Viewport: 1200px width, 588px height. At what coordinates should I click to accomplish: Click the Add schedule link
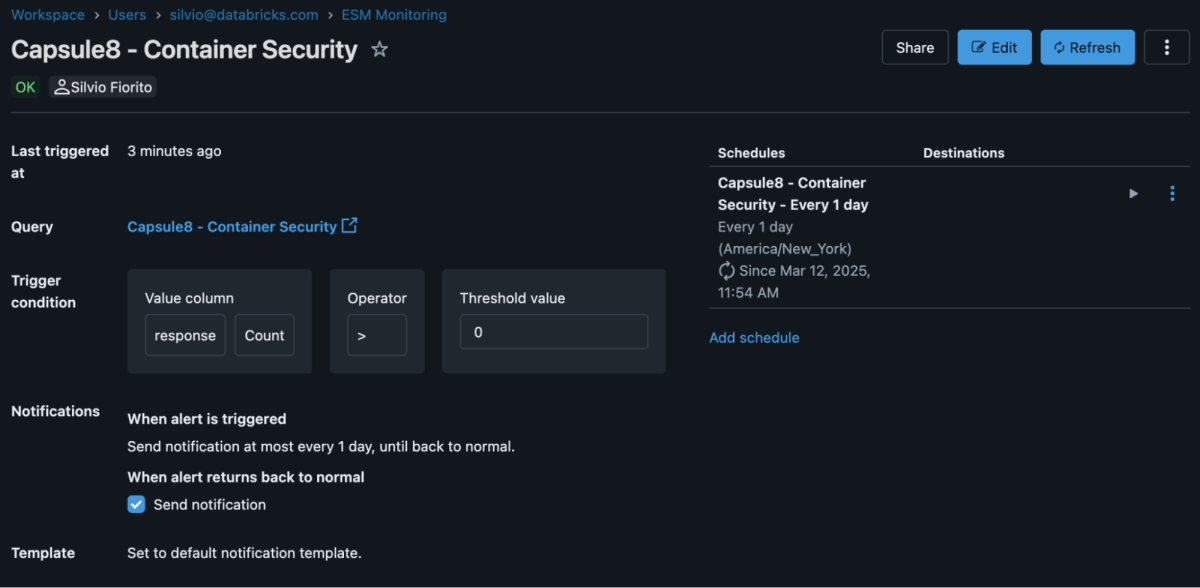(754, 338)
